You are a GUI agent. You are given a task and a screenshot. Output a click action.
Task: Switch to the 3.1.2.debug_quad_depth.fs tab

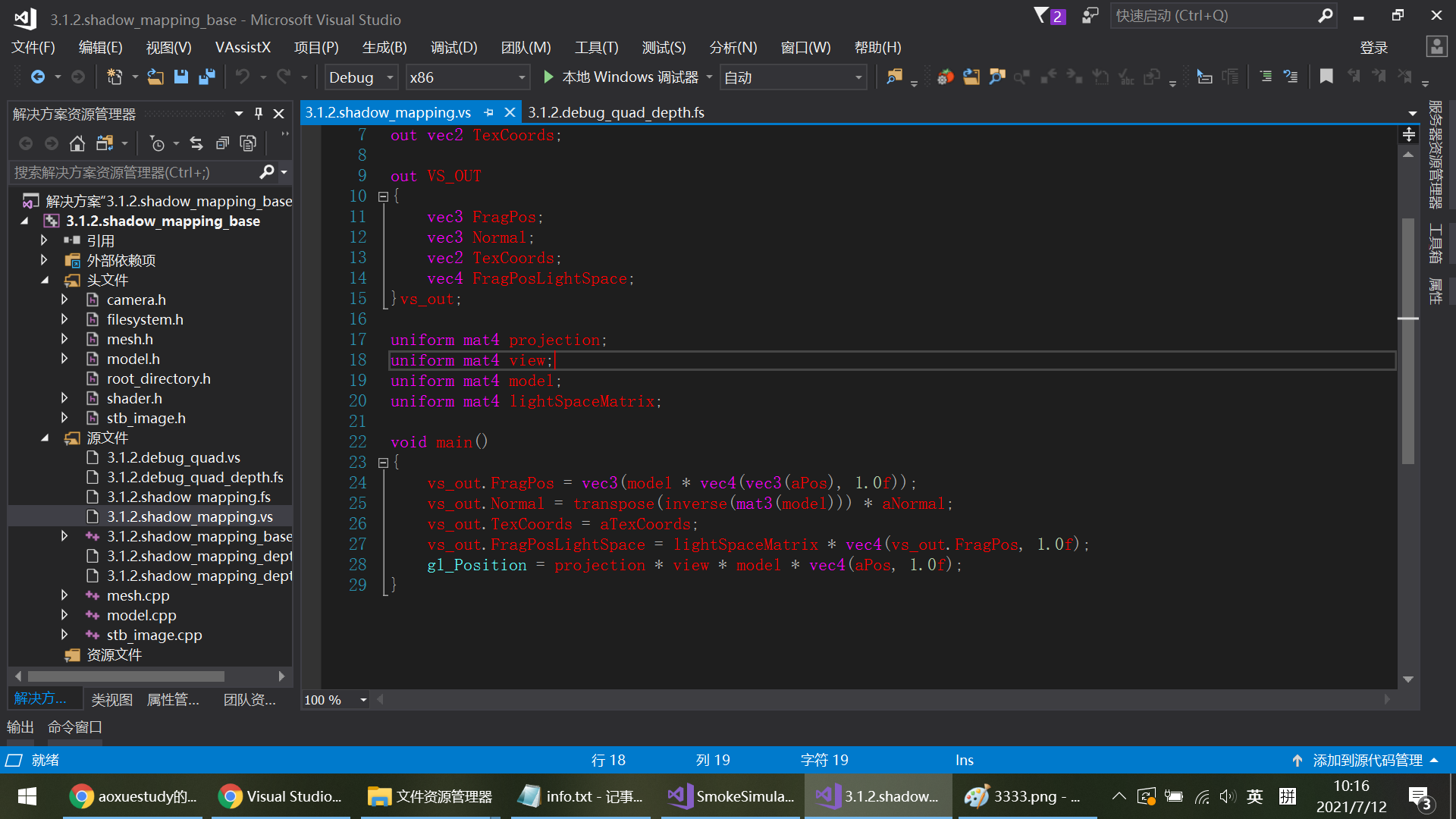pyautogui.click(x=616, y=113)
